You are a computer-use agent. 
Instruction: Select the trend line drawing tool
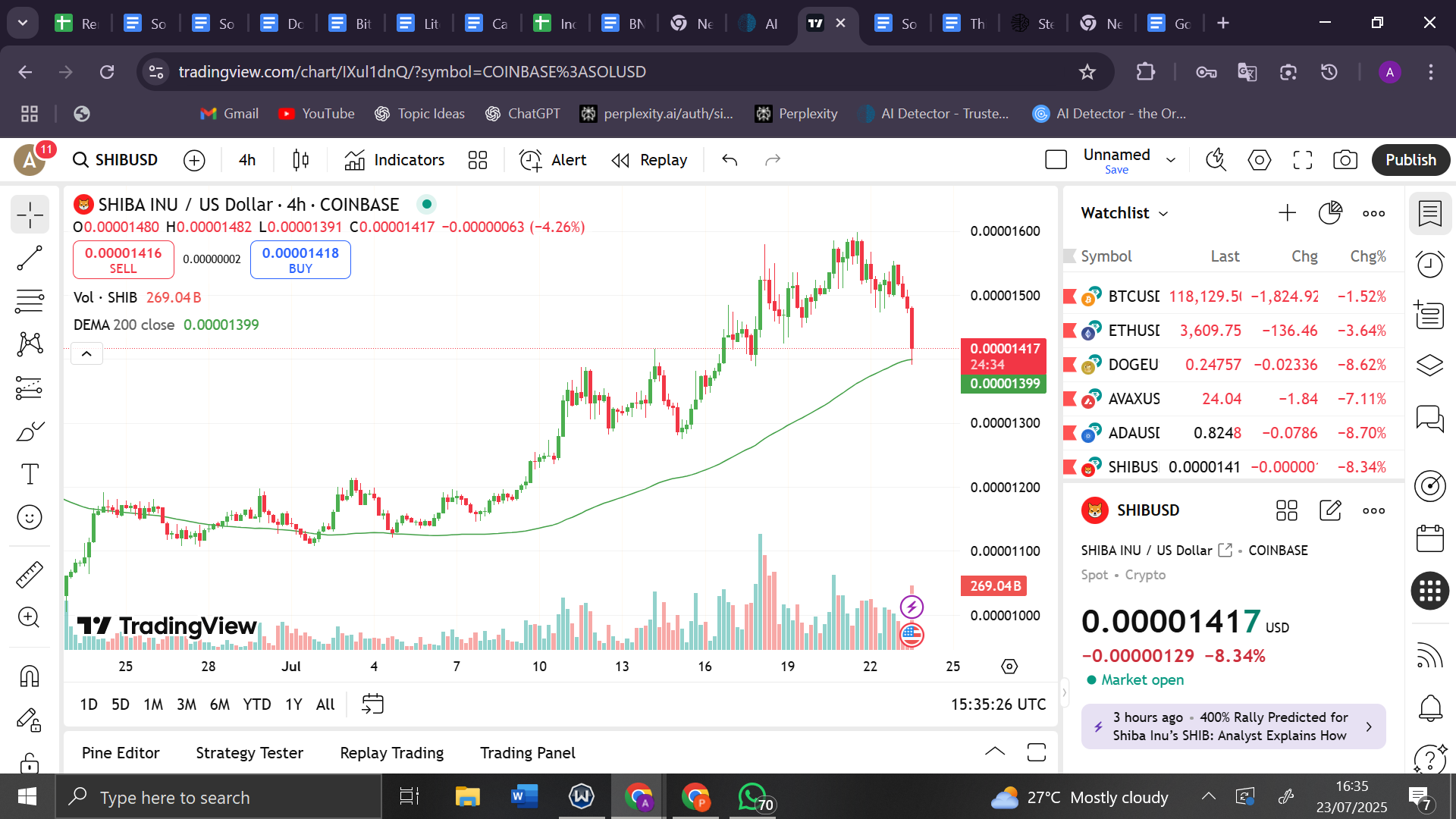pos(30,259)
